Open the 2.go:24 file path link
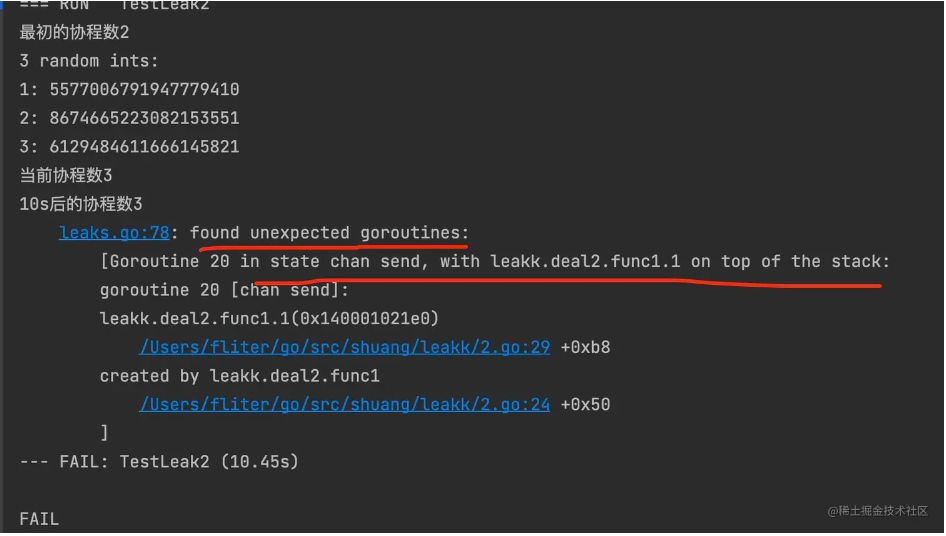The height and width of the screenshot is (536, 946). (344, 405)
